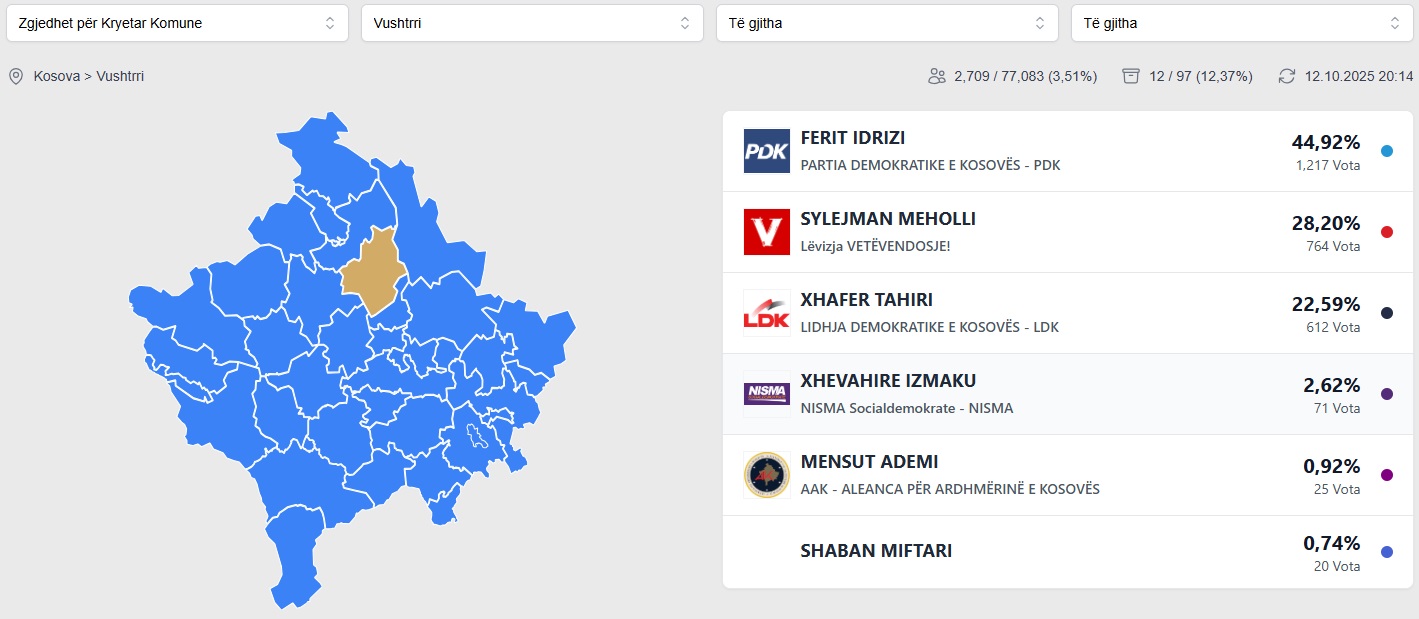
Task: Click the ballot box icon
Action: coord(1131,76)
